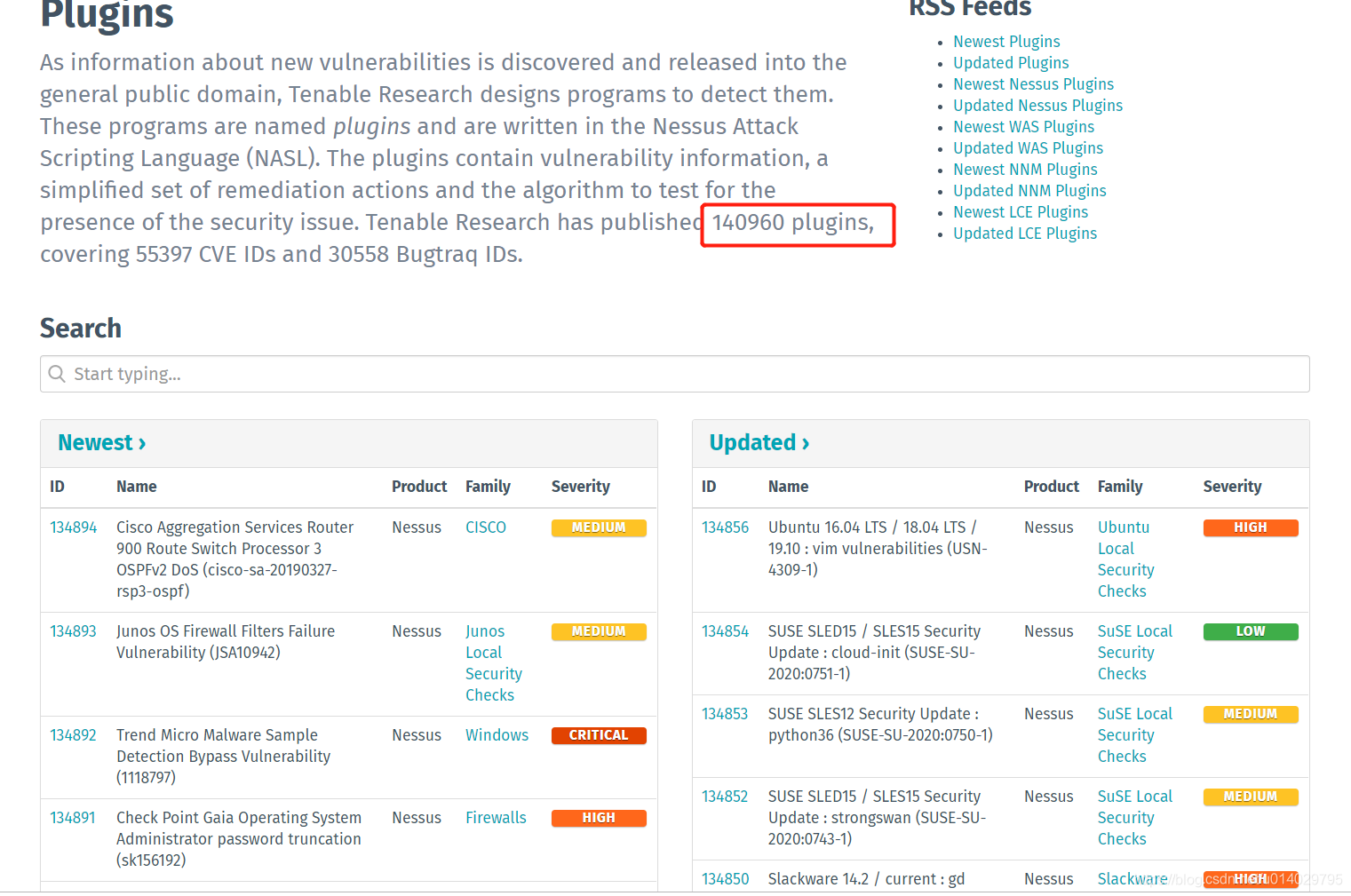This screenshot has height=896, width=1351.
Task: Click Family column header in Updated table
Action: pyautogui.click(x=1120, y=487)
